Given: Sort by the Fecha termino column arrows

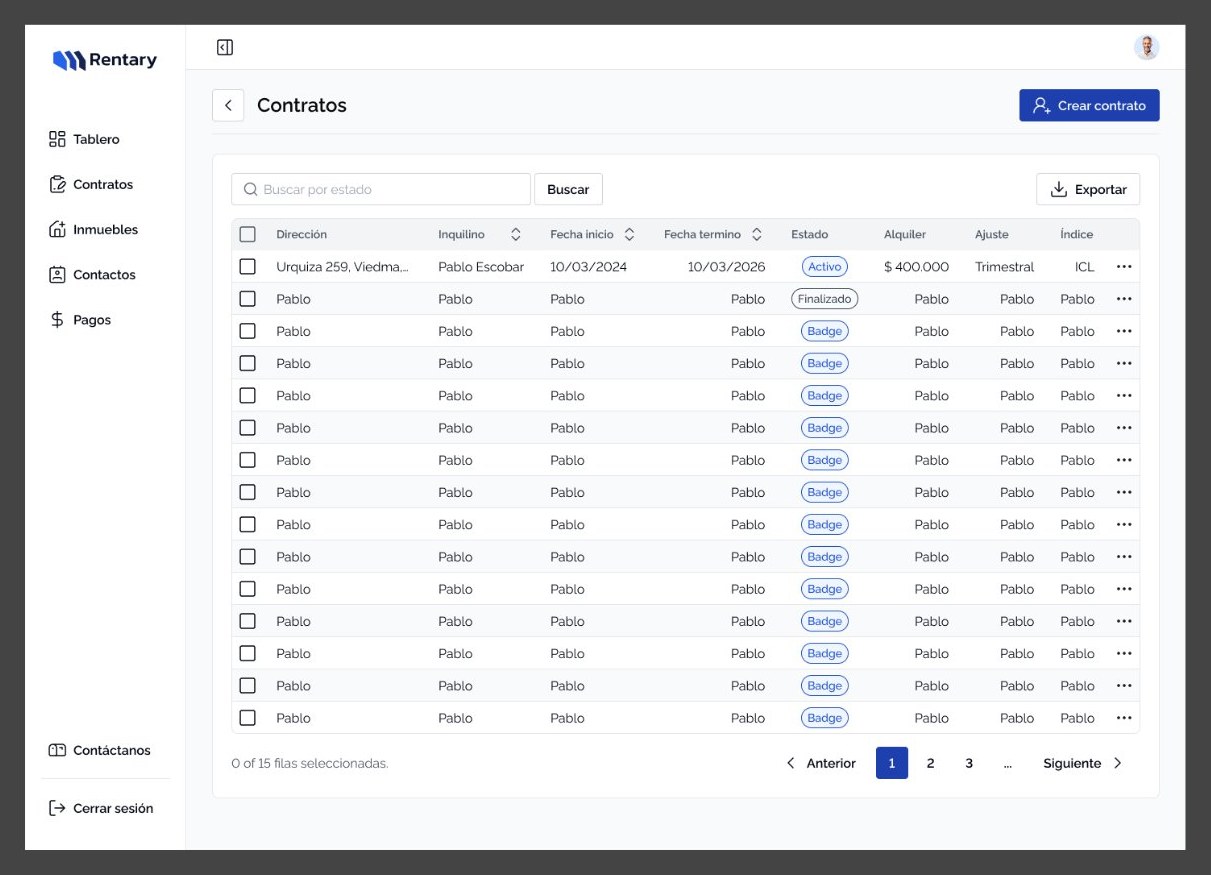Looking at the screenshot, I should [757, 234].
